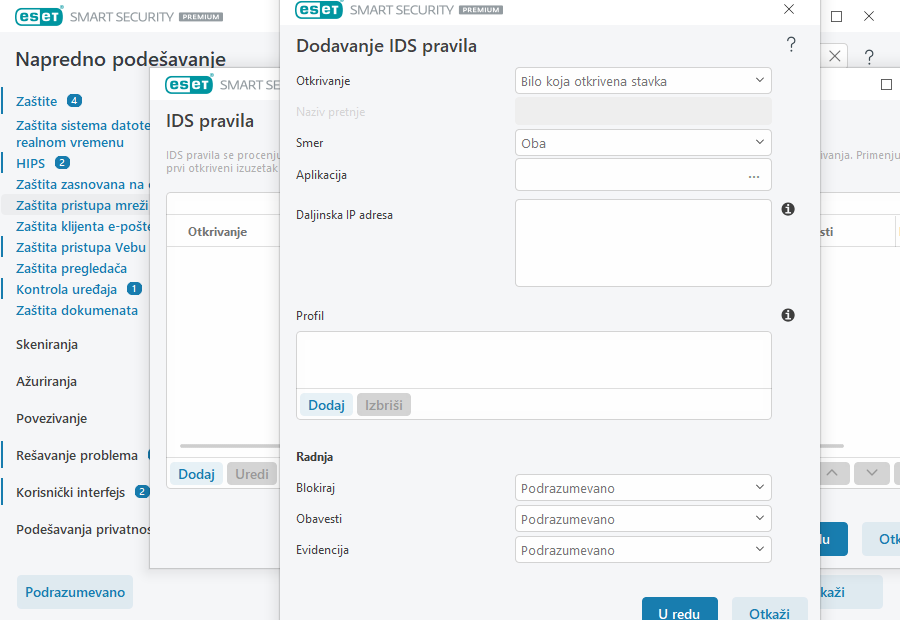Image resolution: width=900 pixels, height=620 pixels.
Task: Click the move down arrow button in the IDS rules list
Action: click(x=872, y=472)
